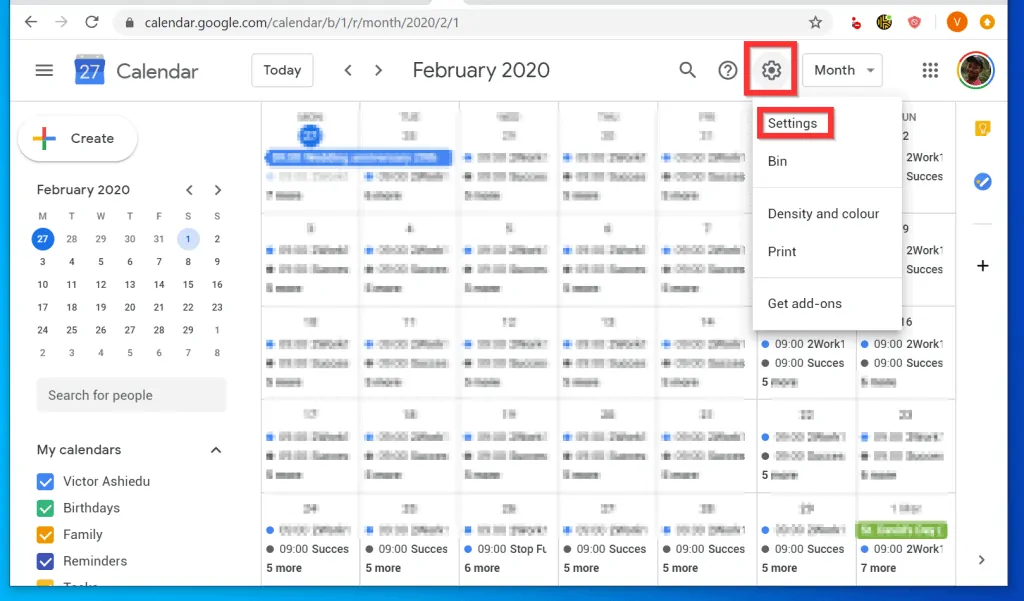Uncheck the Birthdays calendar
This screenshot has height=601, width=1024.
click(44, 507)
